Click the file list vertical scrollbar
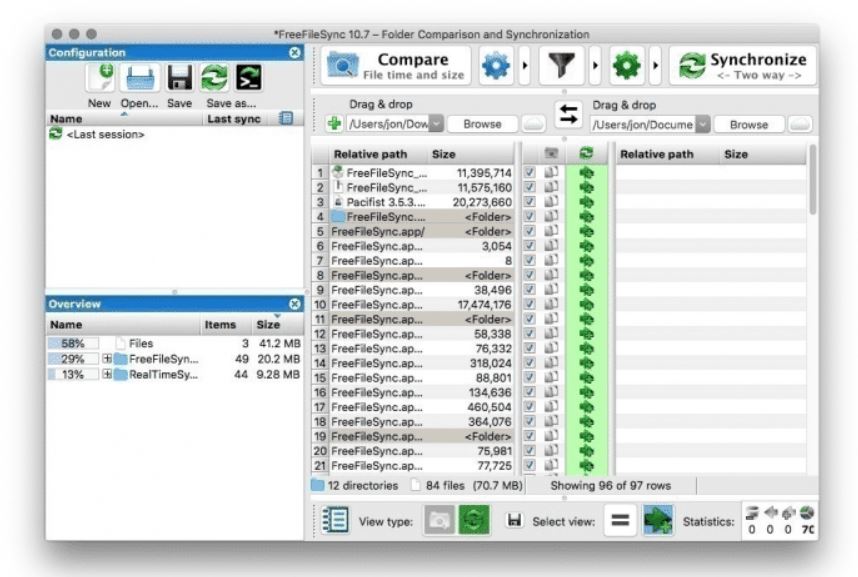858x577 pixels. tap(813, 181)
